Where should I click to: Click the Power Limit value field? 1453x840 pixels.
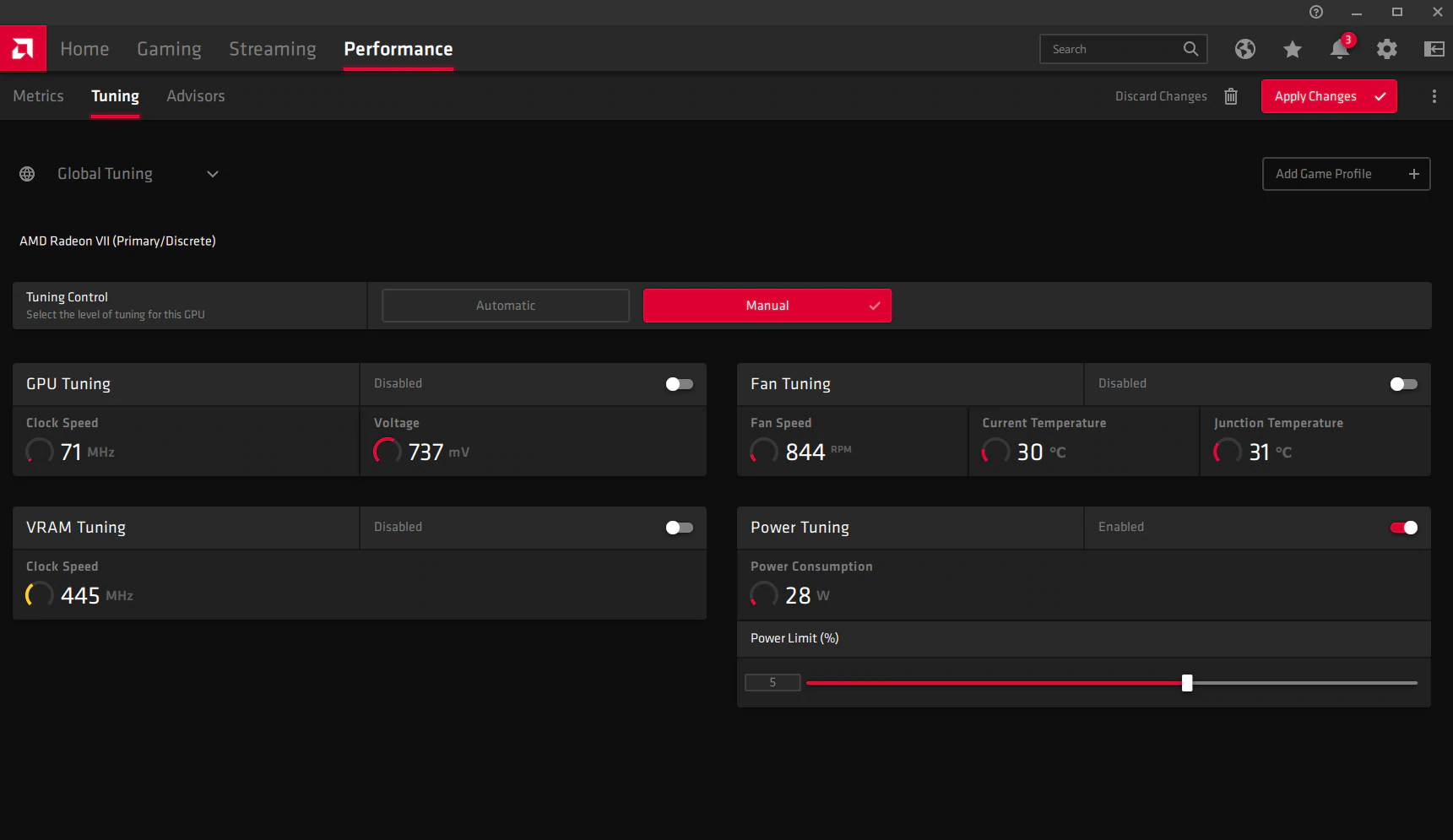click(x=773, y=682)
